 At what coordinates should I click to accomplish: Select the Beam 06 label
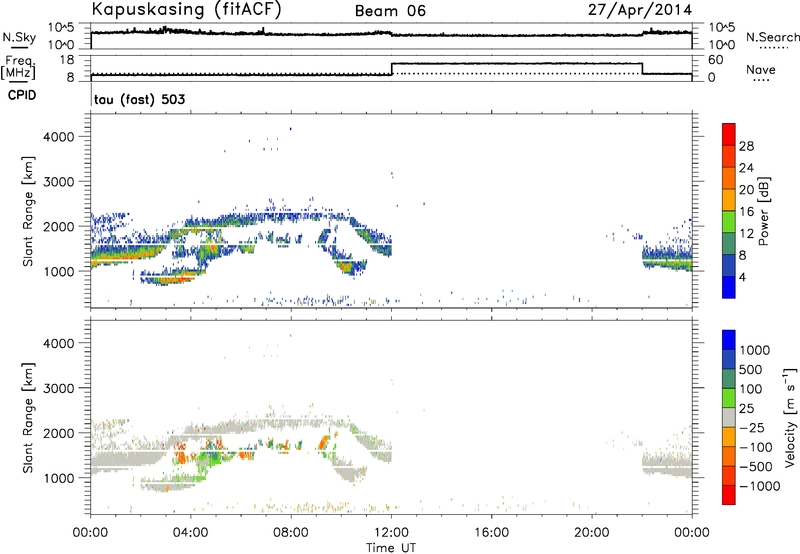[x=390, y=11]
